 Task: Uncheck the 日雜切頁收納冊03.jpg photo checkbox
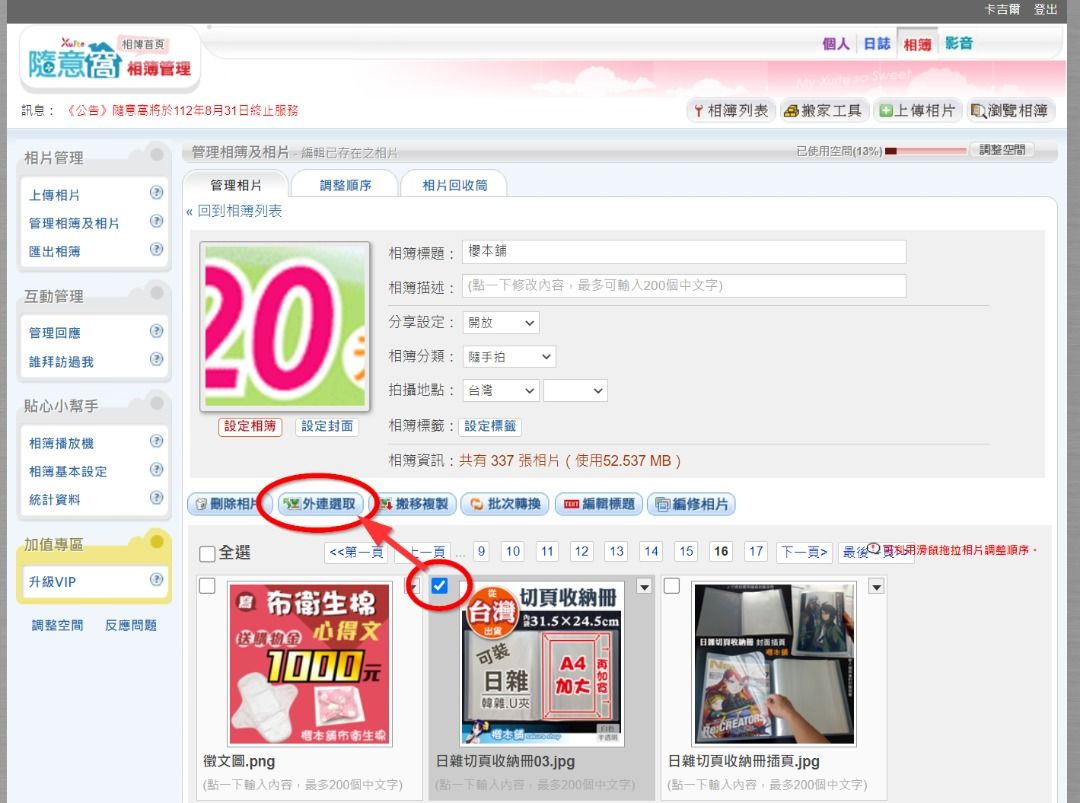coord(439,586)
